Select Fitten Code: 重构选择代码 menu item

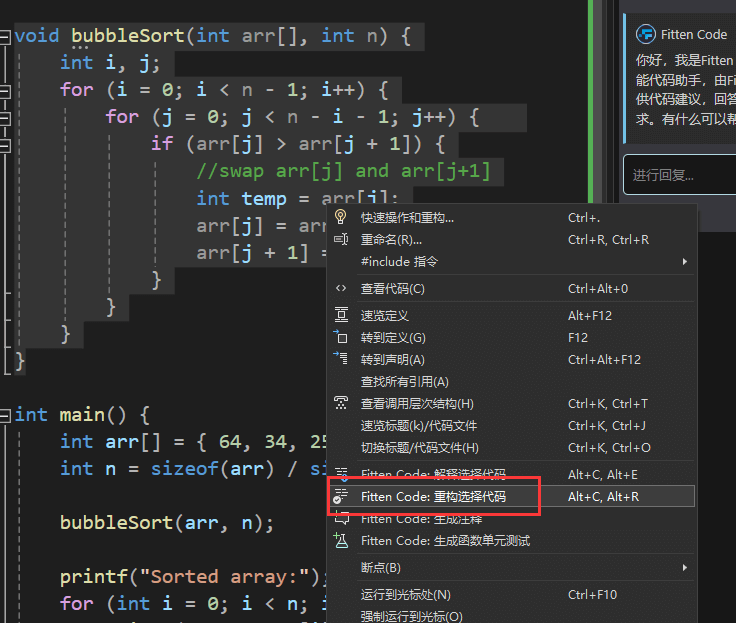pos(433,497)
